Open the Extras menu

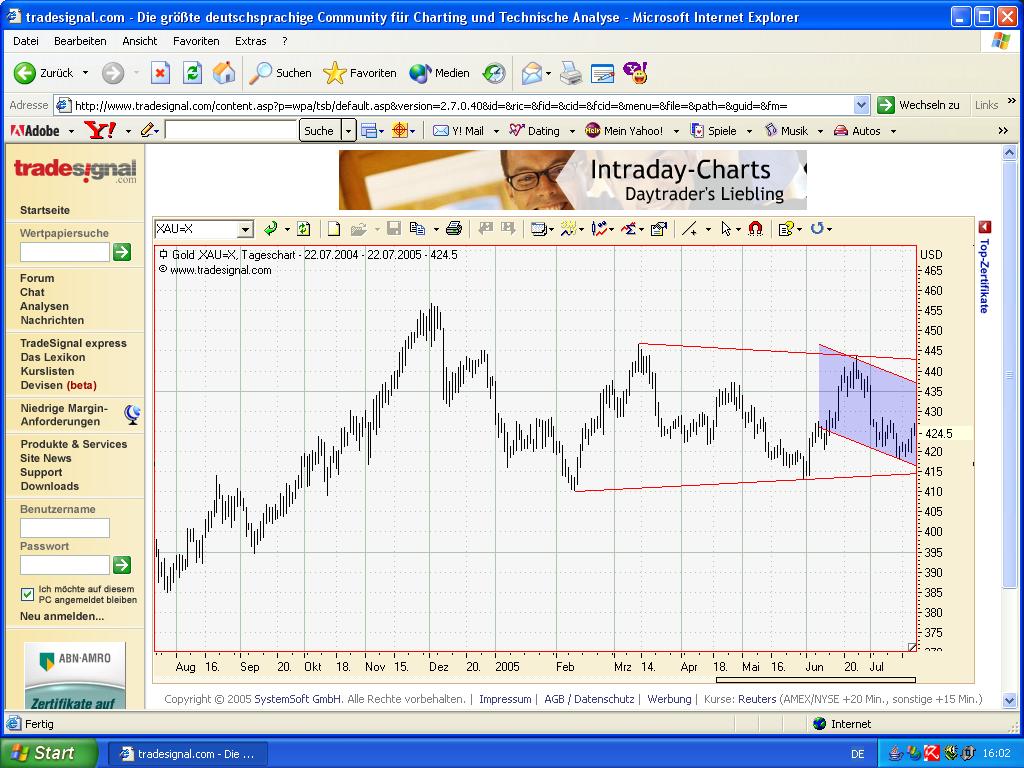coord(250,41)
